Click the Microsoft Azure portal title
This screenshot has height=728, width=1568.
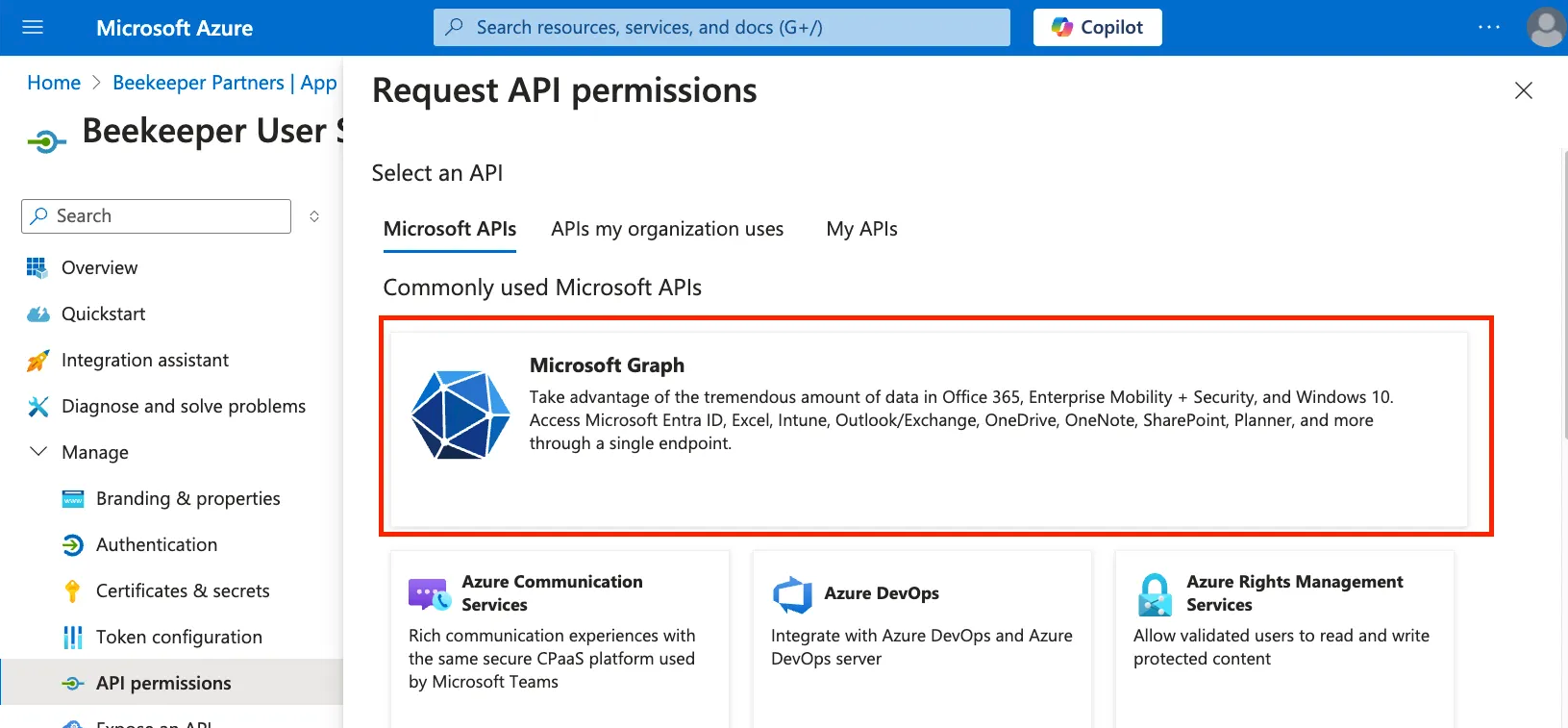(174, 28)
